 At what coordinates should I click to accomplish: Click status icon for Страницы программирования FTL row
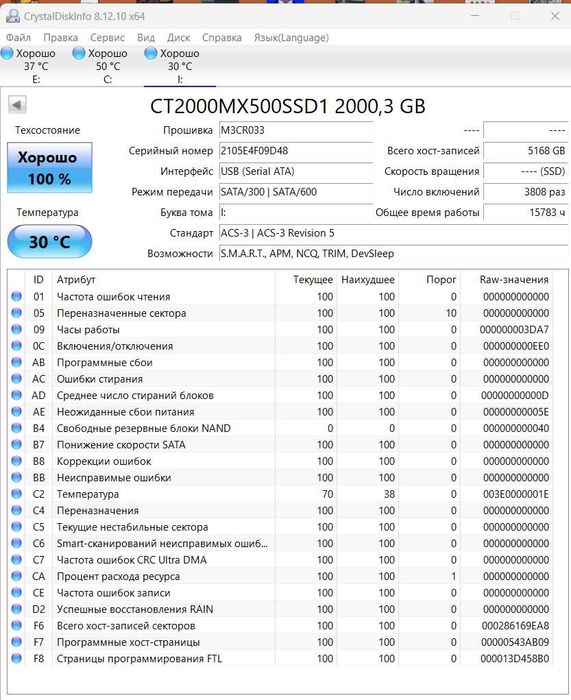[17, 658]
